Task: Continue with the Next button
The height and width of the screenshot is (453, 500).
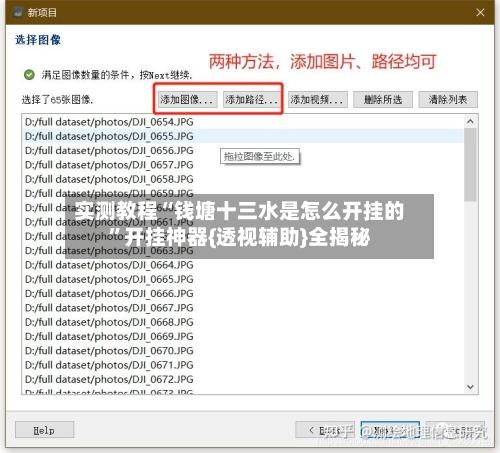Action: 390,430
